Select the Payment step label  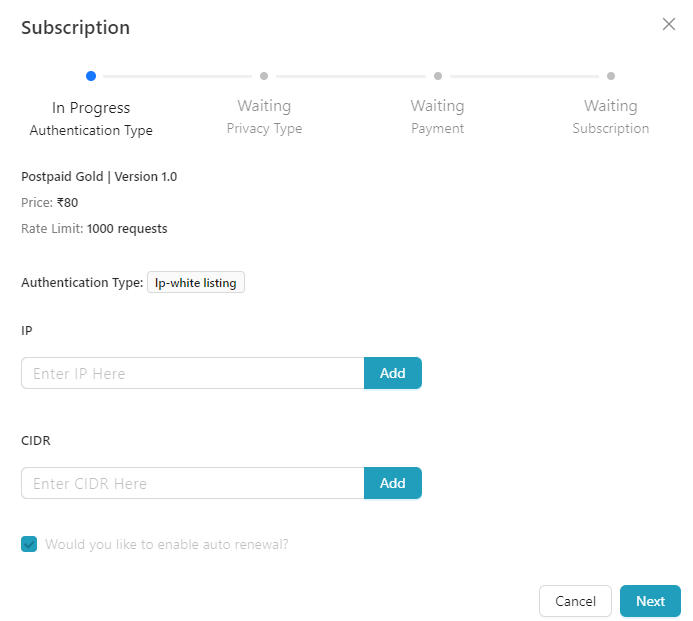pyautogui.click(x=438, y=128)
